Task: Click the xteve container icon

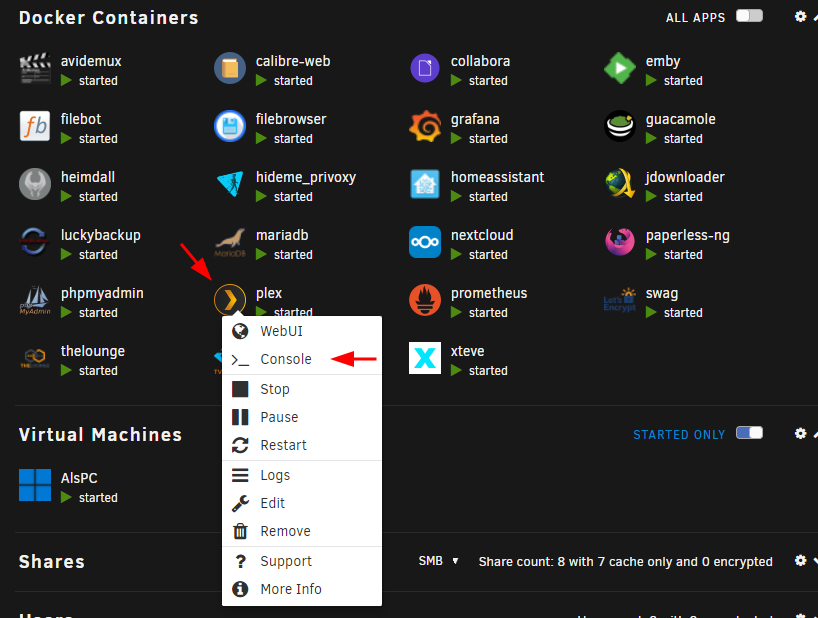Action: pos(425,358)
